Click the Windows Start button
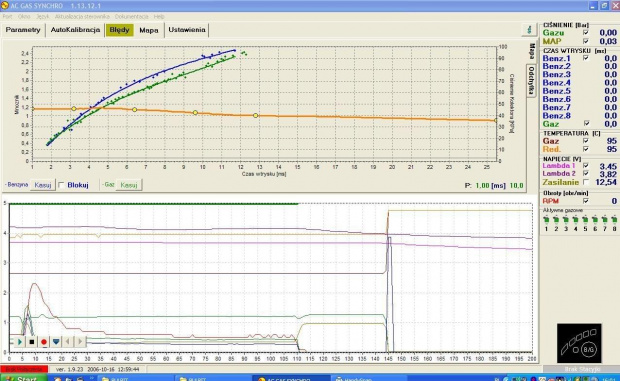 [24, 378]
